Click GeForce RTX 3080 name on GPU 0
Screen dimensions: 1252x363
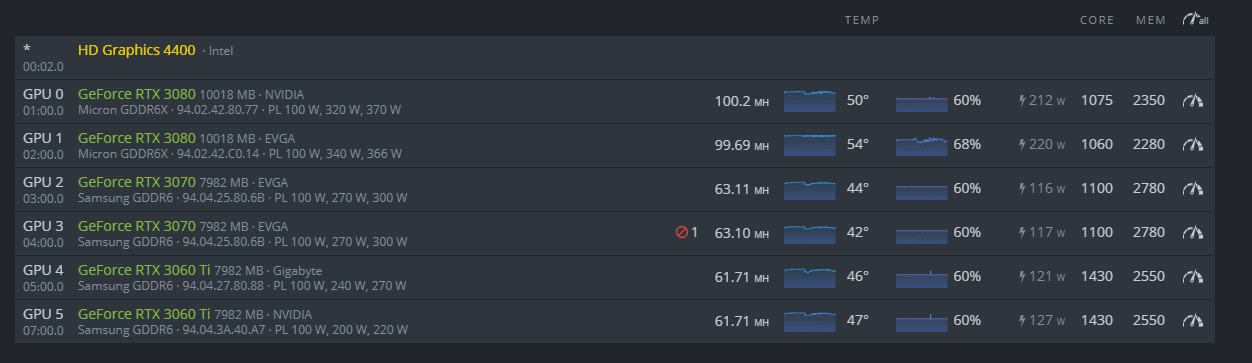click(x=137, y=94)
